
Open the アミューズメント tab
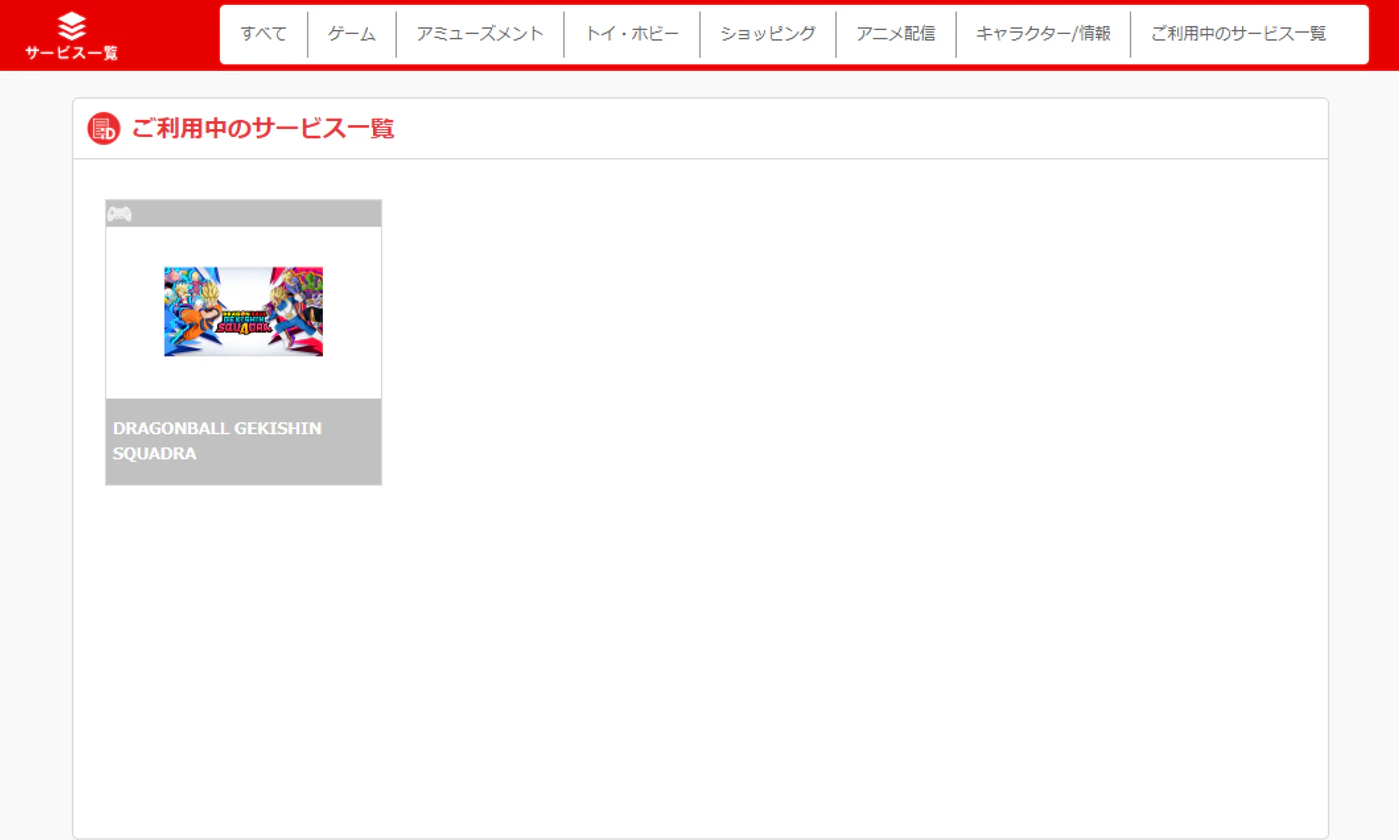click(480, 34)
